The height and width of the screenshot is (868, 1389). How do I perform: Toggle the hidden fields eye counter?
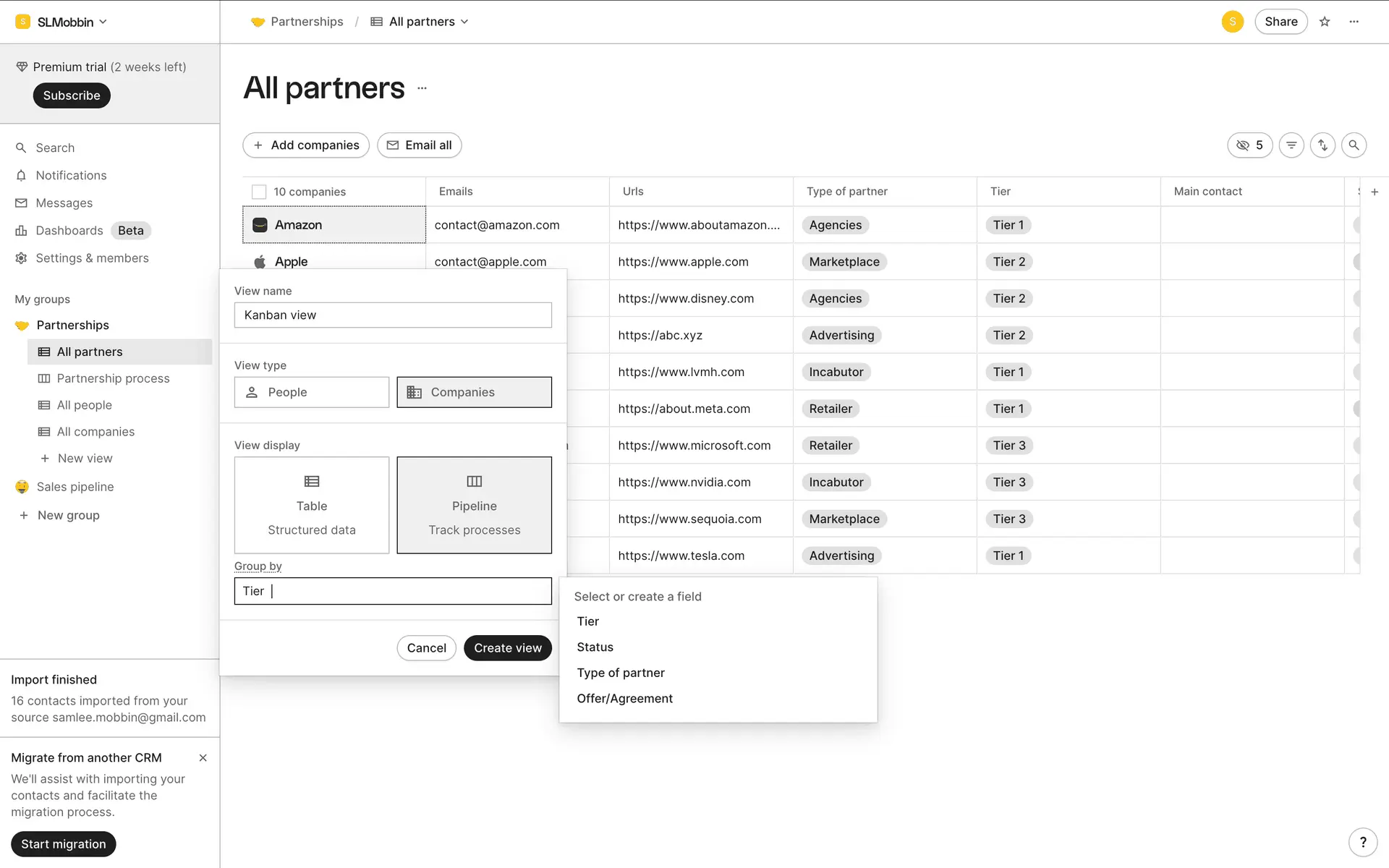[x=1249, y=145]
